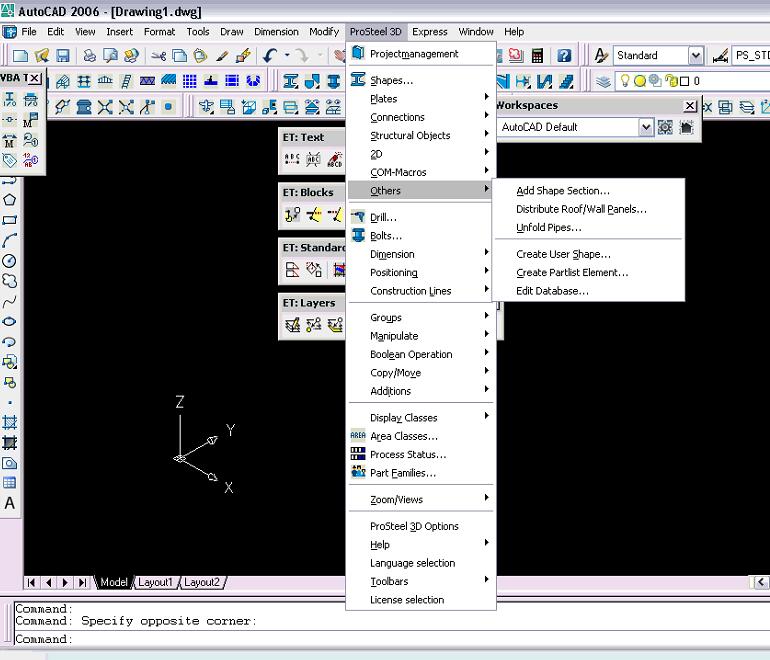Click the New drawing icon
The height and width of the screenshot is (660, 770).
20,55
